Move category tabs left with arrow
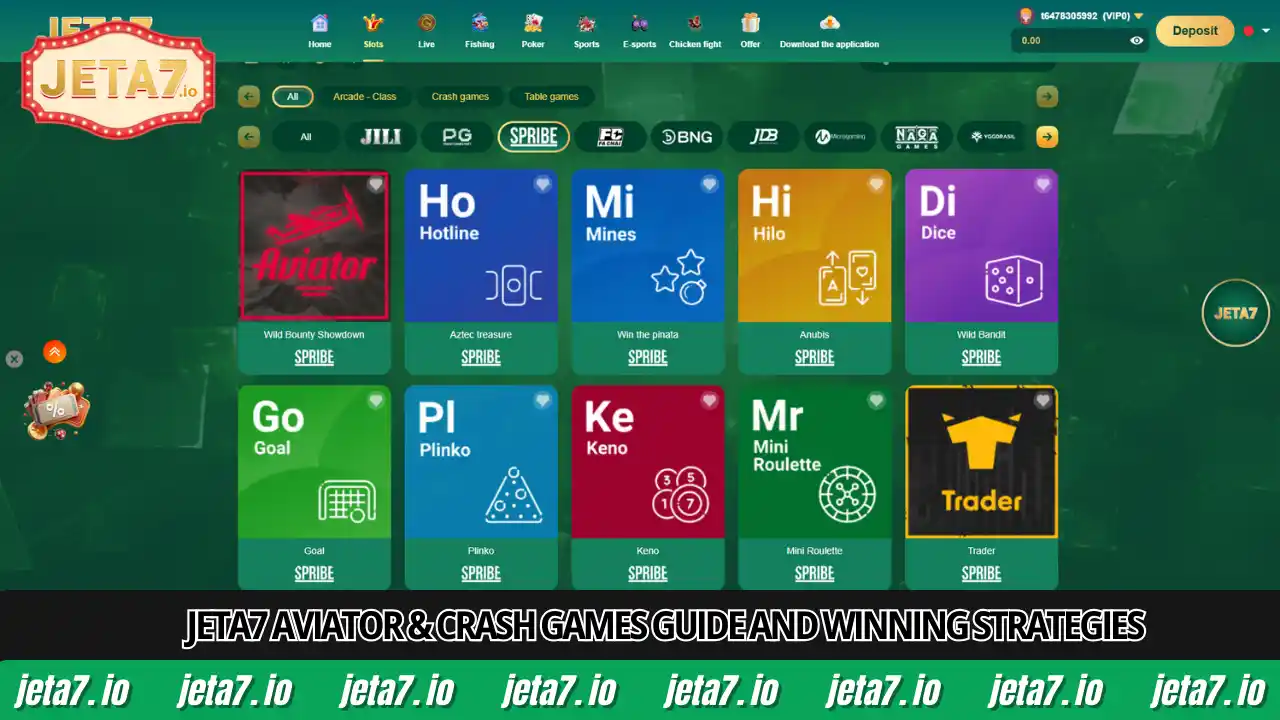Screen dimensions: 1280x720 [249, 97]
